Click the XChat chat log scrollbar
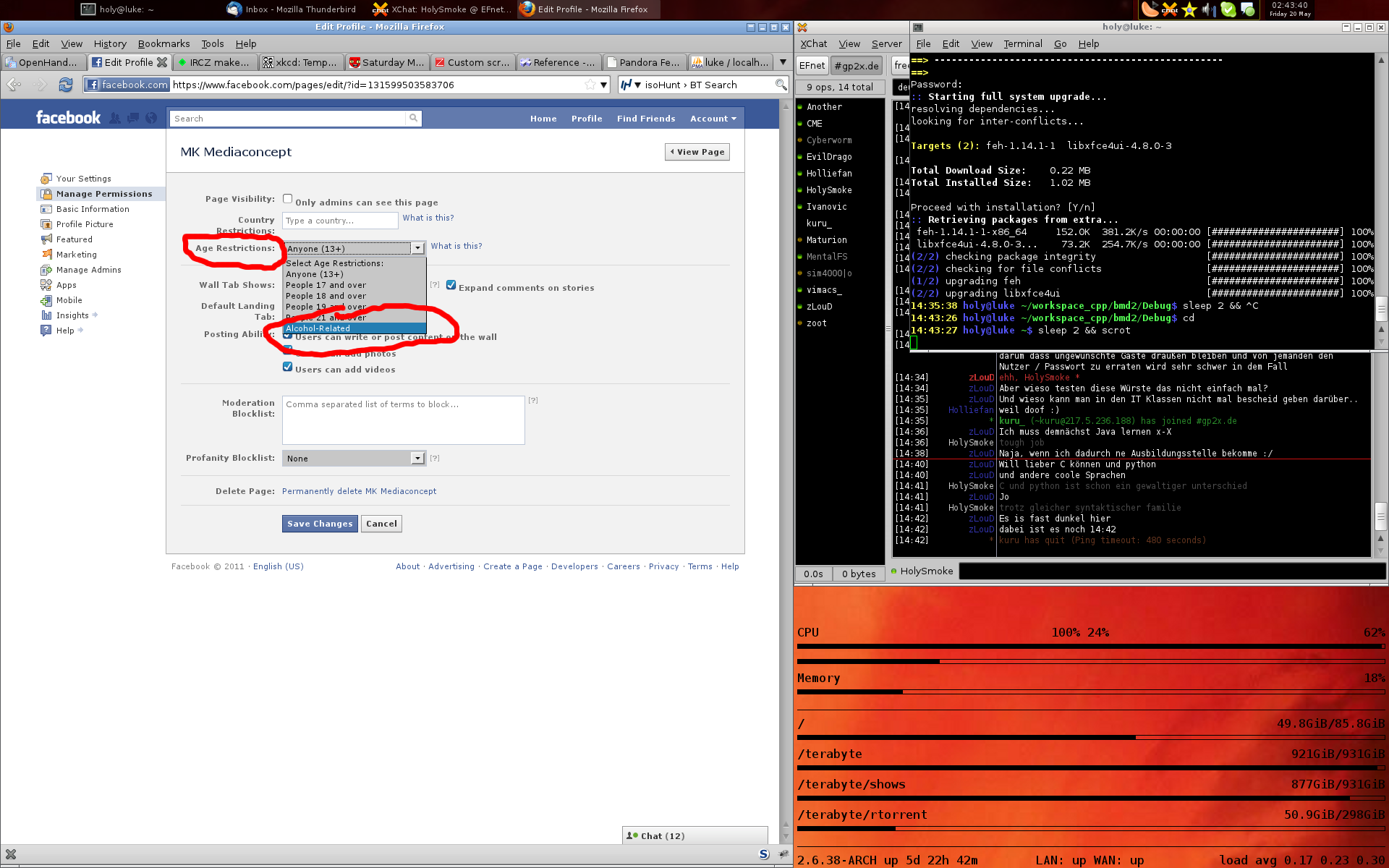 (1380, 454)
